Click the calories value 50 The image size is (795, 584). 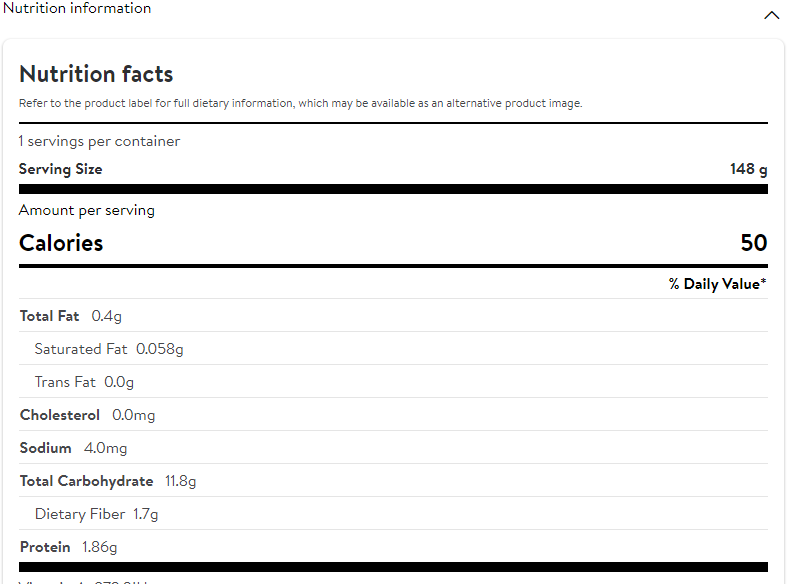coord(753,243)
